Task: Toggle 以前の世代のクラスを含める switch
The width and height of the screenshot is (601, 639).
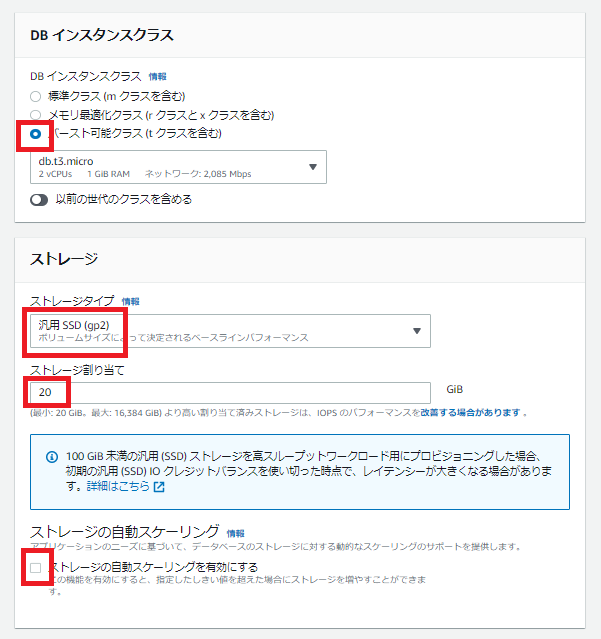Action: click(40, 199)
